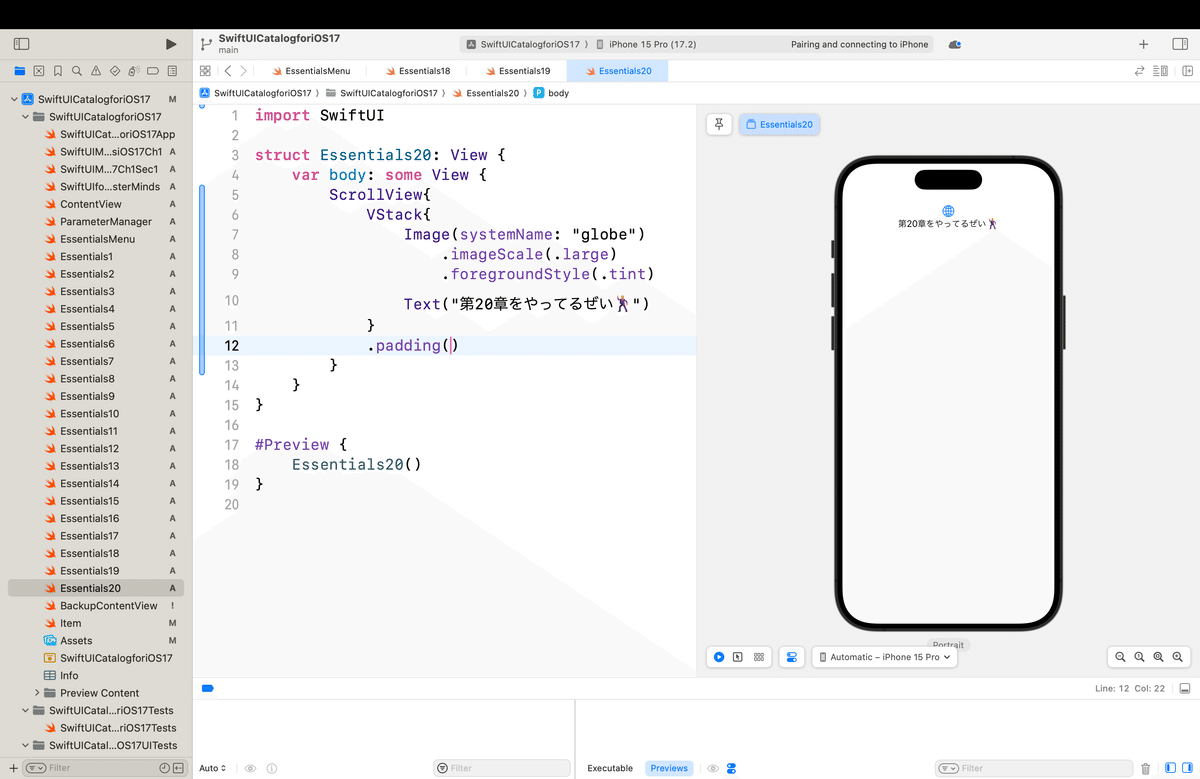
Task: Open the body symbol in jump bar
Action: pyautogui.click(x=551, y=93)
